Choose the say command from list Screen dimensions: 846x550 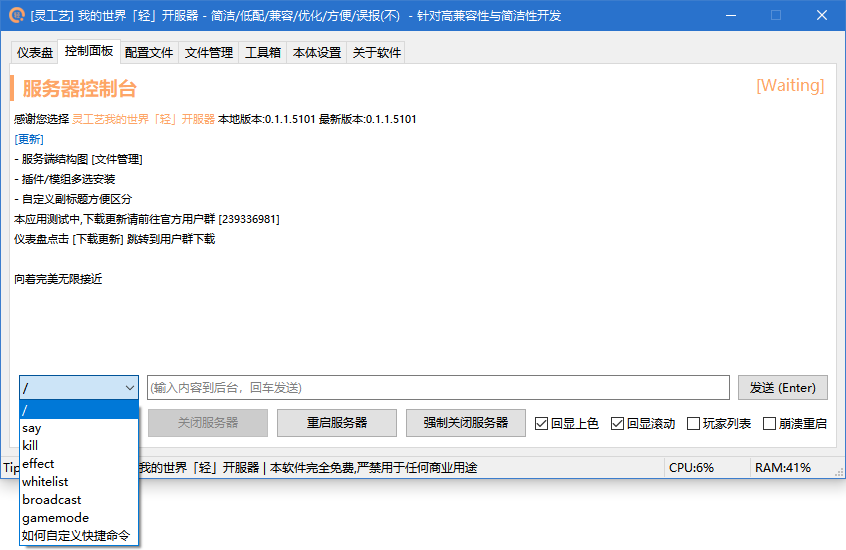click(x=79, y=428)
